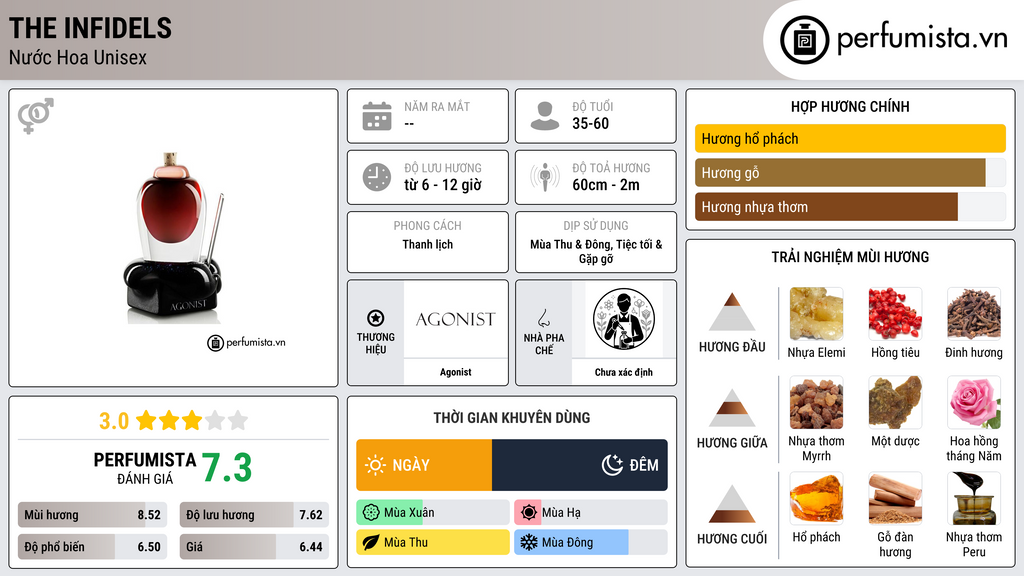The height and width of the screenshot is (576, 1024).
Task: Click the Chưa xác định perfumer label
Action: click(x=624, y=372)
